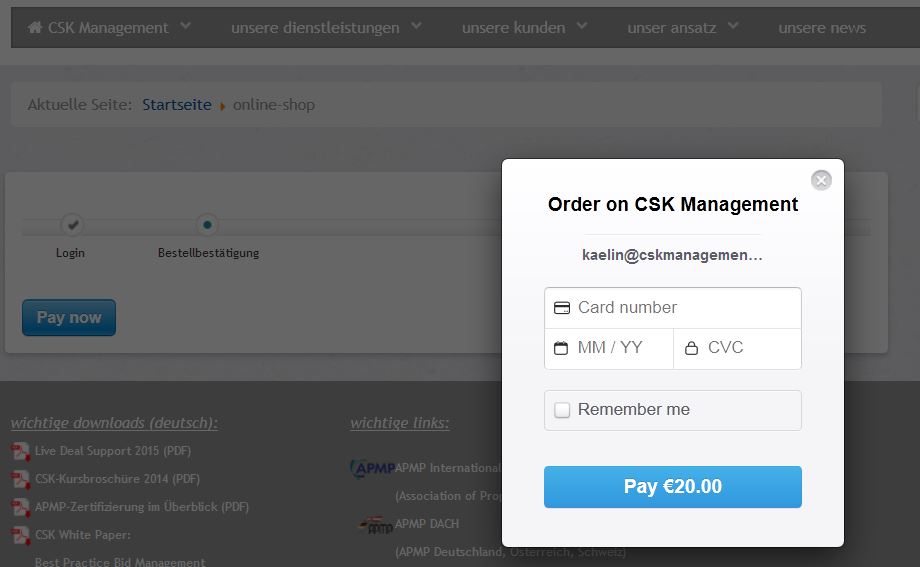Click the credit card icon in Card number field
The image size is (920, 567).
click(562, 308)
